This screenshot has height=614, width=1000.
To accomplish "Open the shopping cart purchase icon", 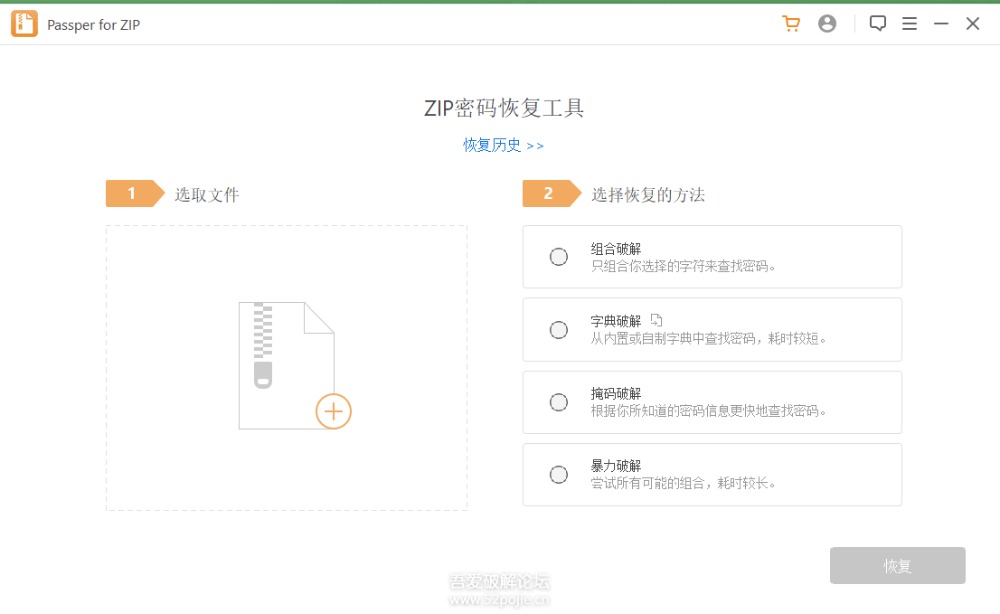I will tap(791, 24).
